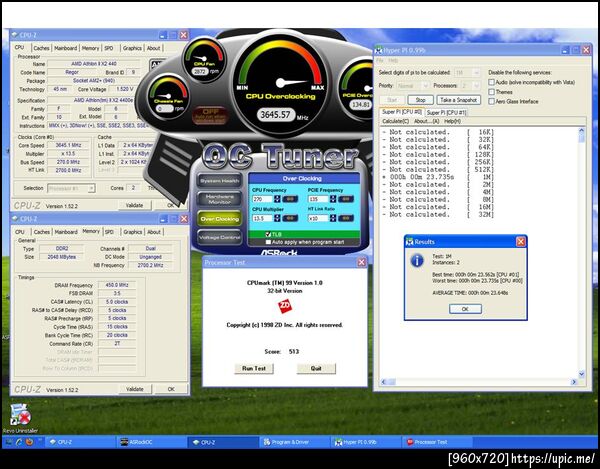
Task: Click the ZD logo in Processor Test
Action: click(x=285, y=306)
